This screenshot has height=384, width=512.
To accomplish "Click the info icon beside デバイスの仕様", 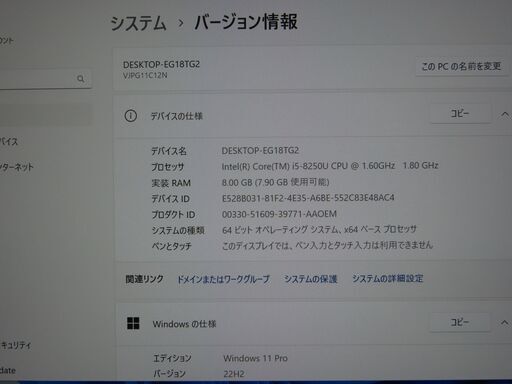I will (x=130, y=116).
